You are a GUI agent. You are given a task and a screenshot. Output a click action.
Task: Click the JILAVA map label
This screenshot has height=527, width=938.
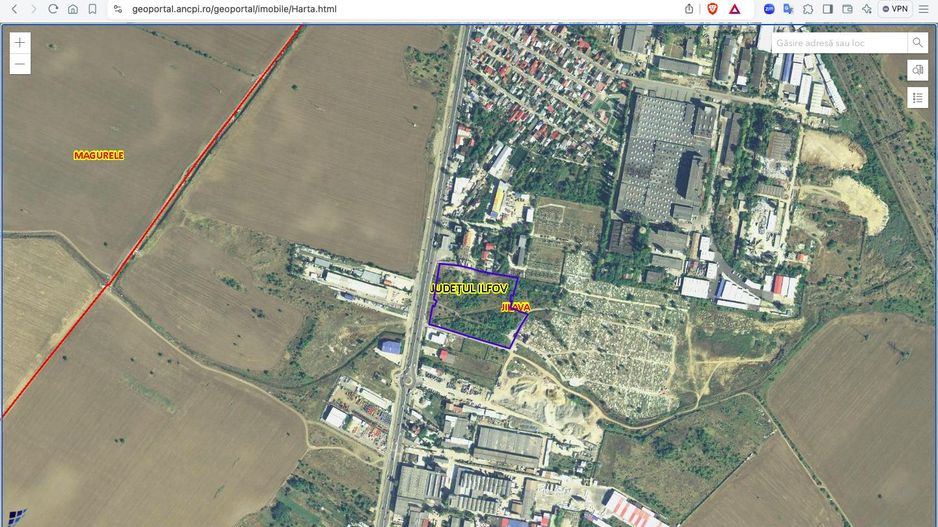516,307
